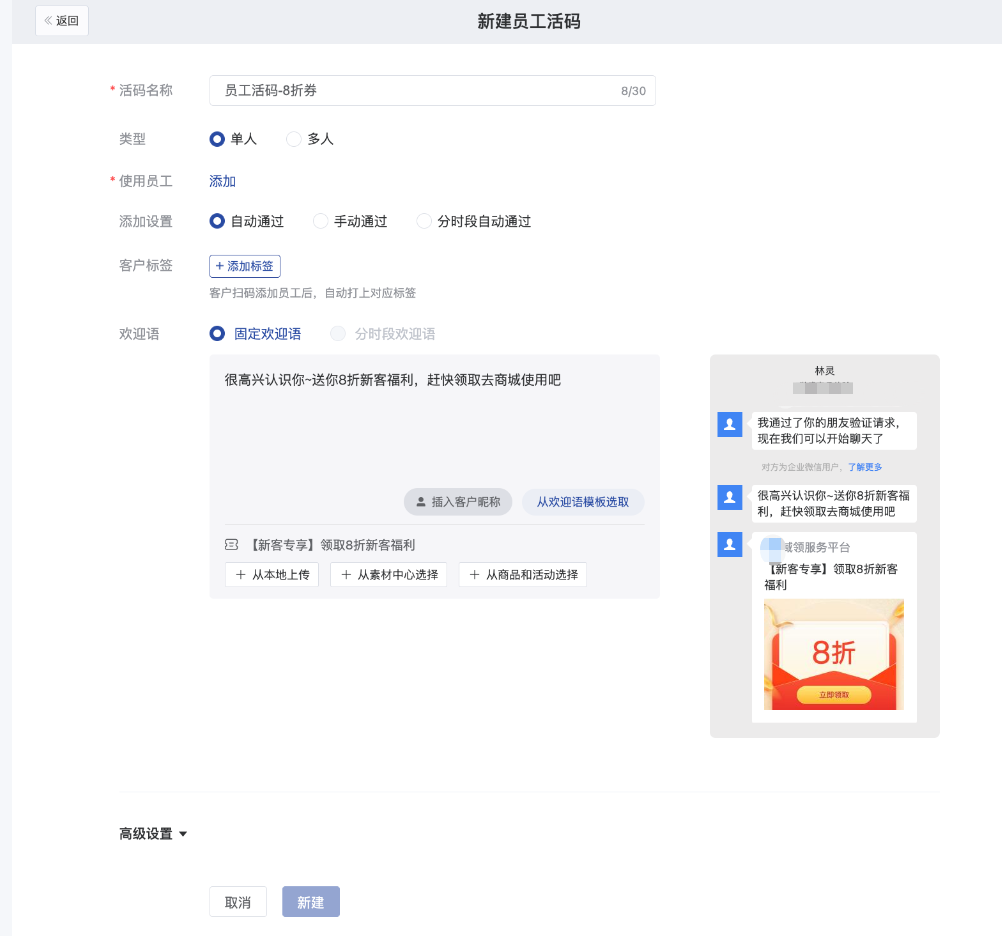Click avatar next to friend verification message
This screenshot has width=1002, height=936.
[x=730, y=424]
